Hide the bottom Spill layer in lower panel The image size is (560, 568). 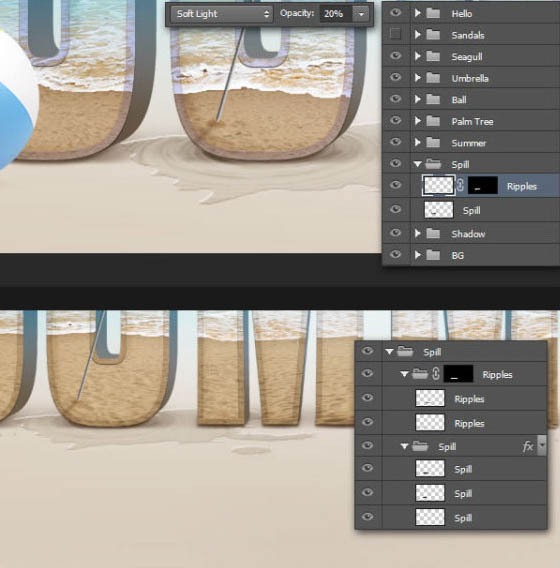367,517
